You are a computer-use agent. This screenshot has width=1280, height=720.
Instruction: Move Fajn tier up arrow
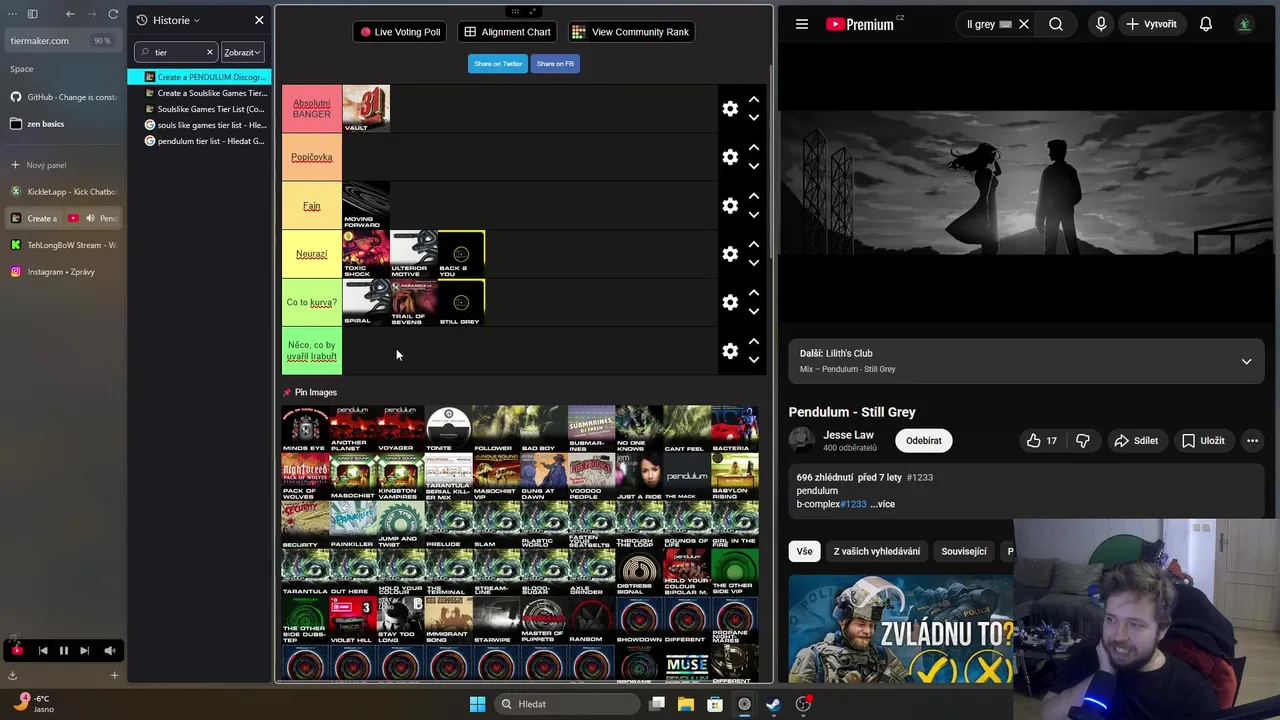754,196
